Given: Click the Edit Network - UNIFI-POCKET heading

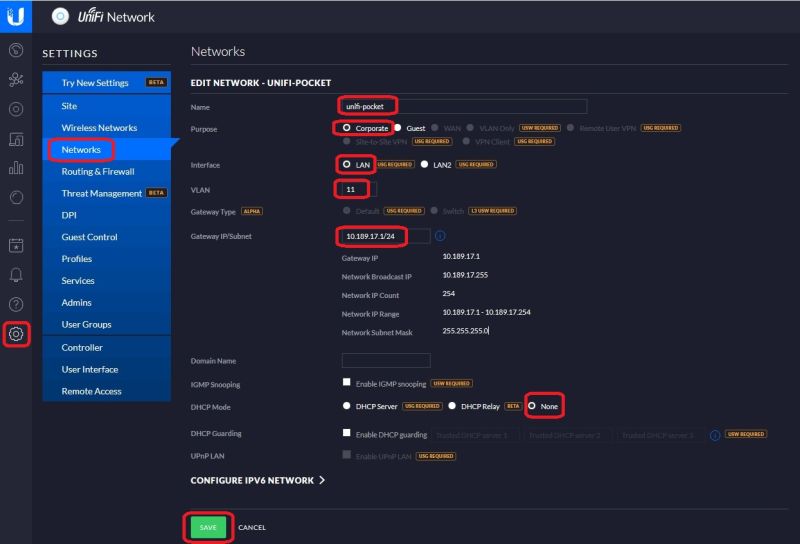Looking at the screenshot, I should point(261,83).
